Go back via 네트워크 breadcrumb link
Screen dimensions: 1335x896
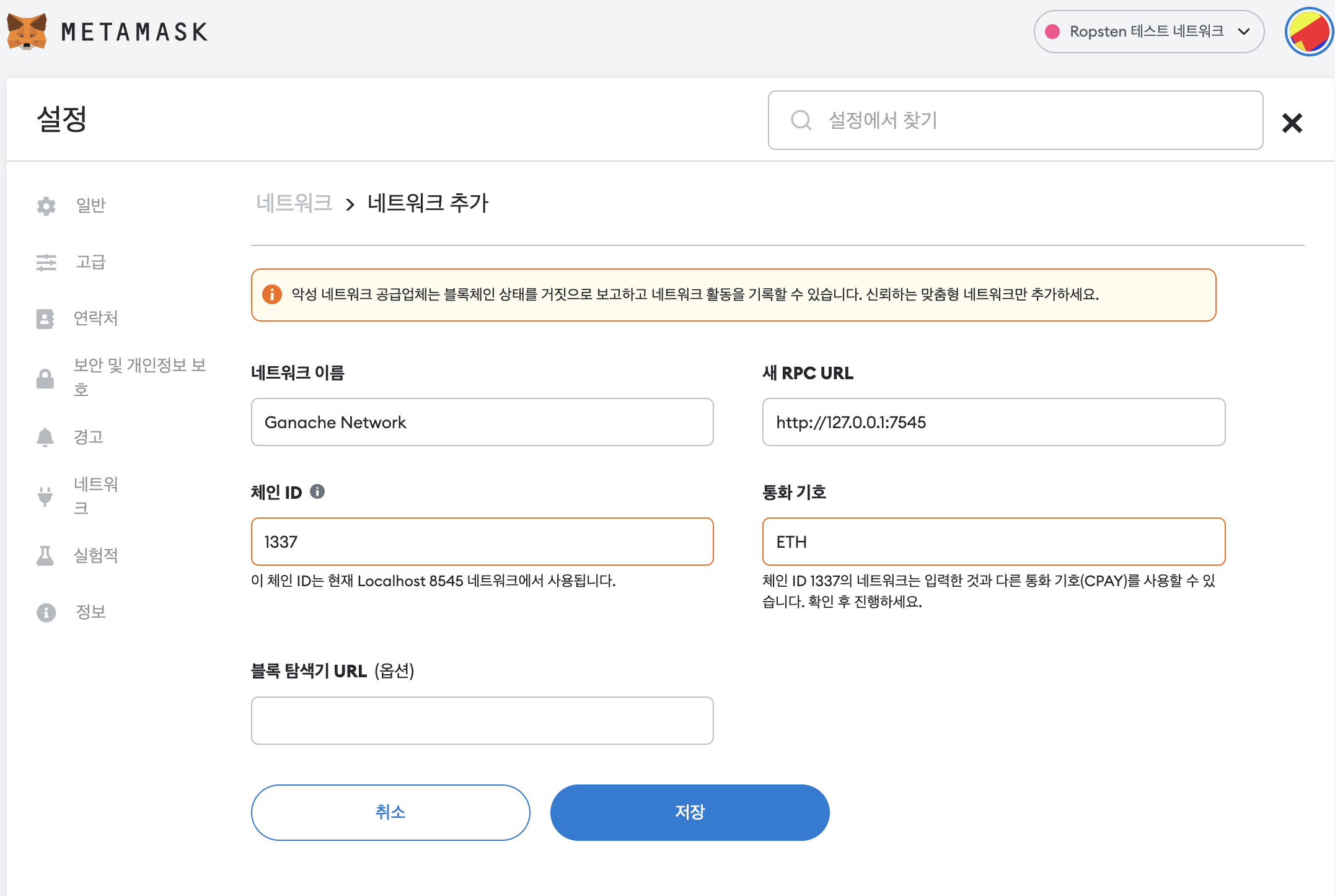pos(294,203)
